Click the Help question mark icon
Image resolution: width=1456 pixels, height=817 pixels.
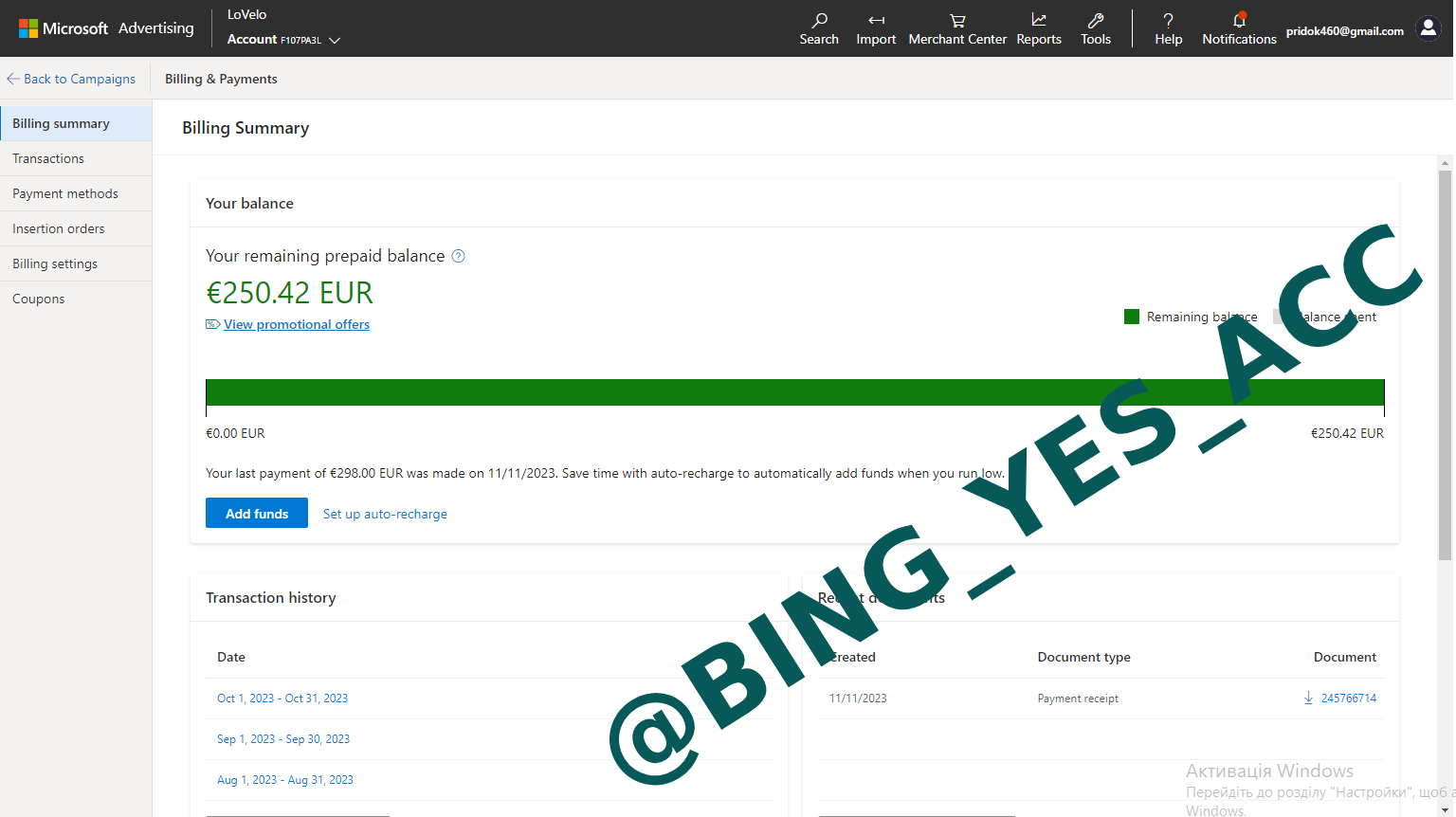1168,21
